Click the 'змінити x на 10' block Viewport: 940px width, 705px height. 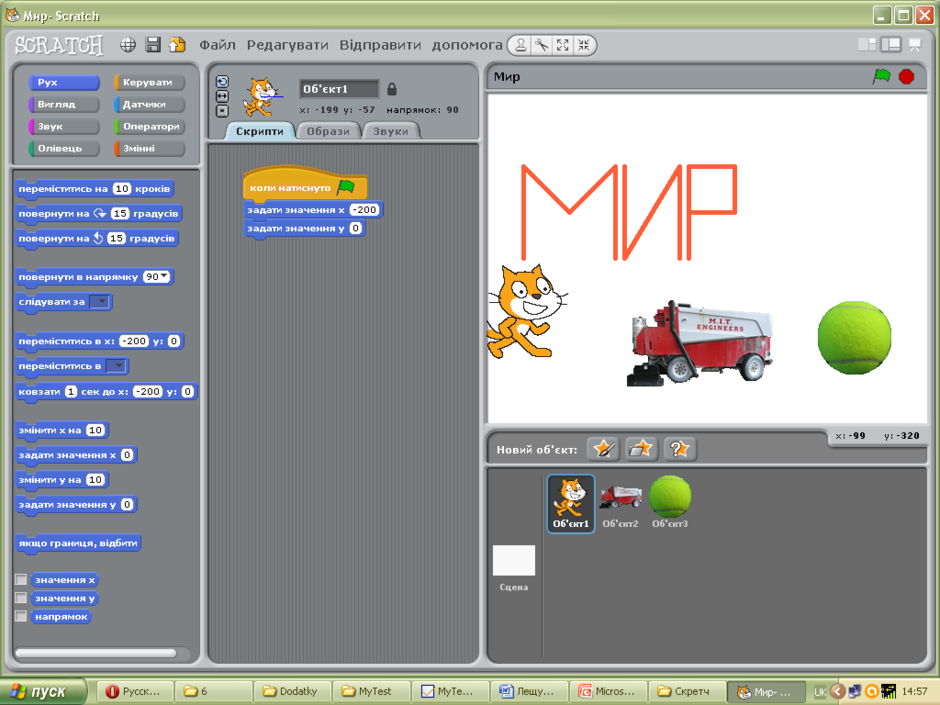[62, 430]
